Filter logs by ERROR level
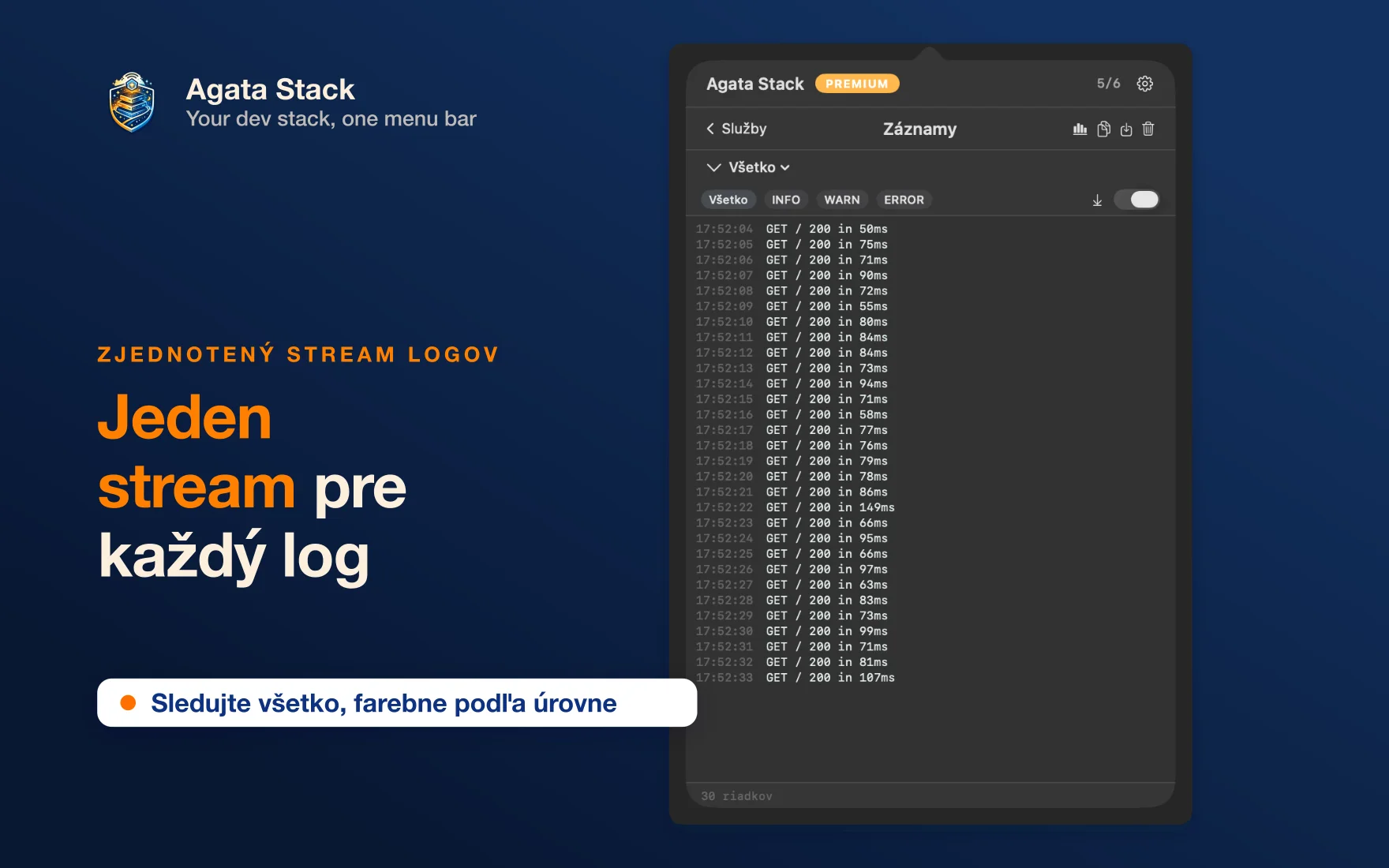Viewport: 1389px width, 868px height. point(904,200)
